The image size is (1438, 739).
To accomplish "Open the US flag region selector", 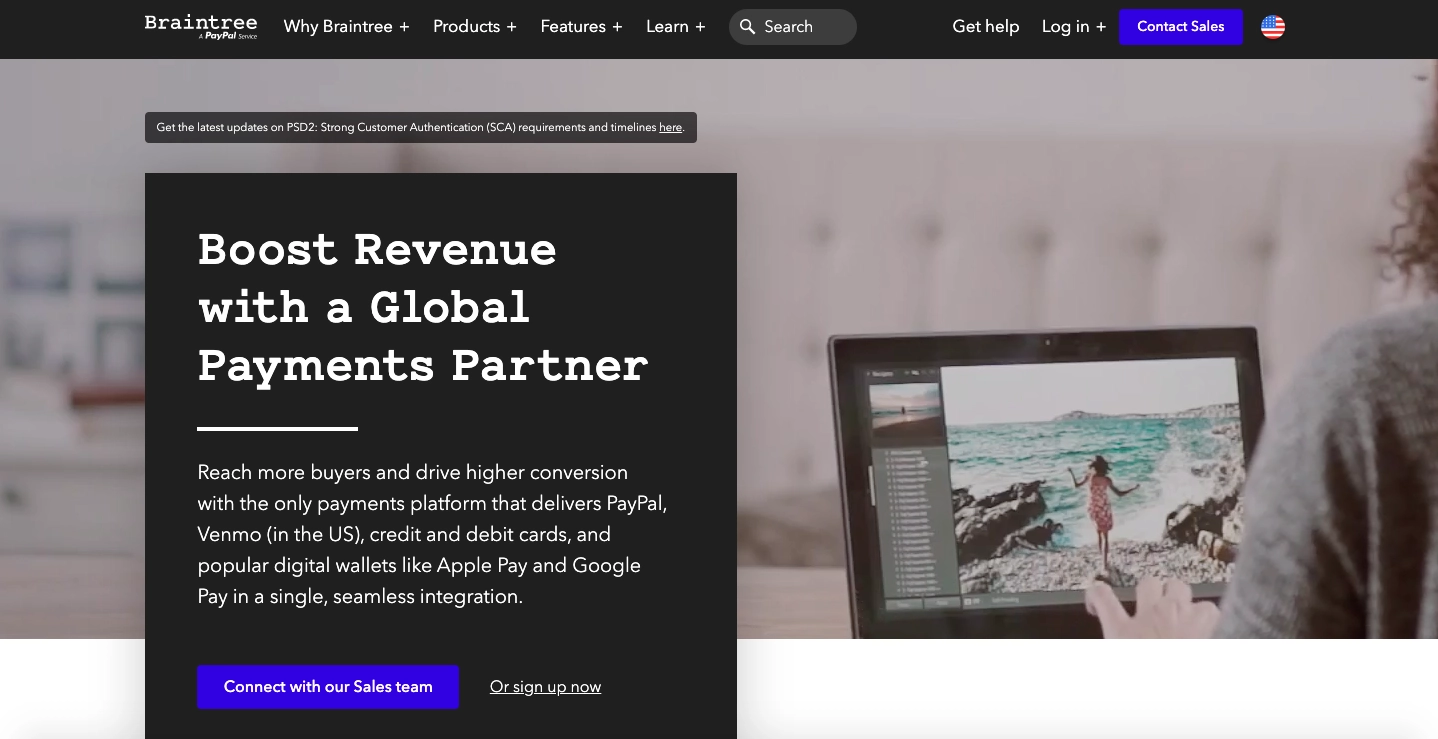I will click(1273, 27).
